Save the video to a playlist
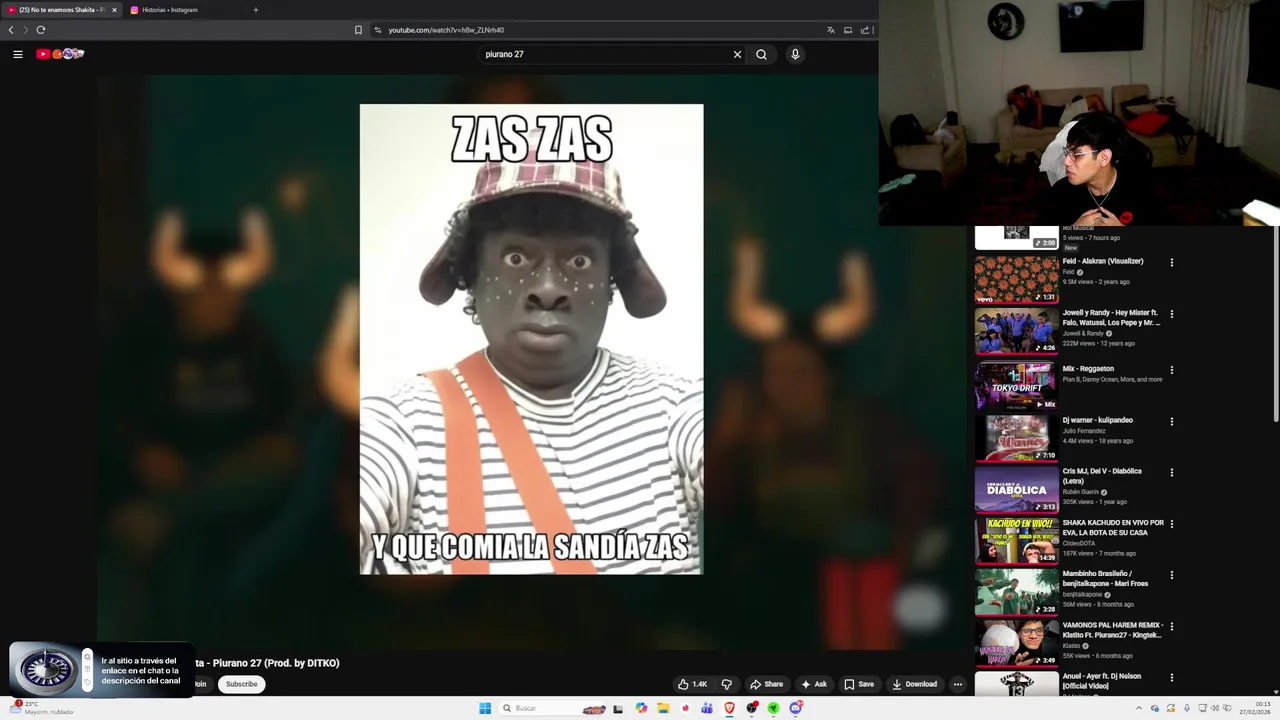The width and height of the screenshot is (1280, 720). coord(859,684)
